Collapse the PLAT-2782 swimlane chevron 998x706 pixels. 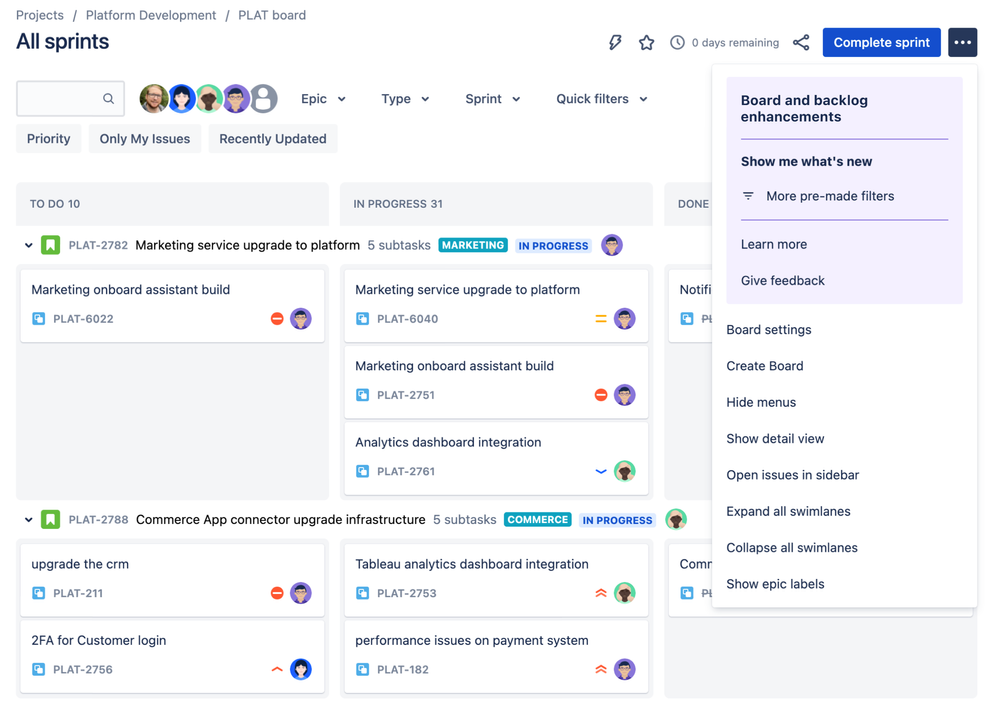[28, 245]
